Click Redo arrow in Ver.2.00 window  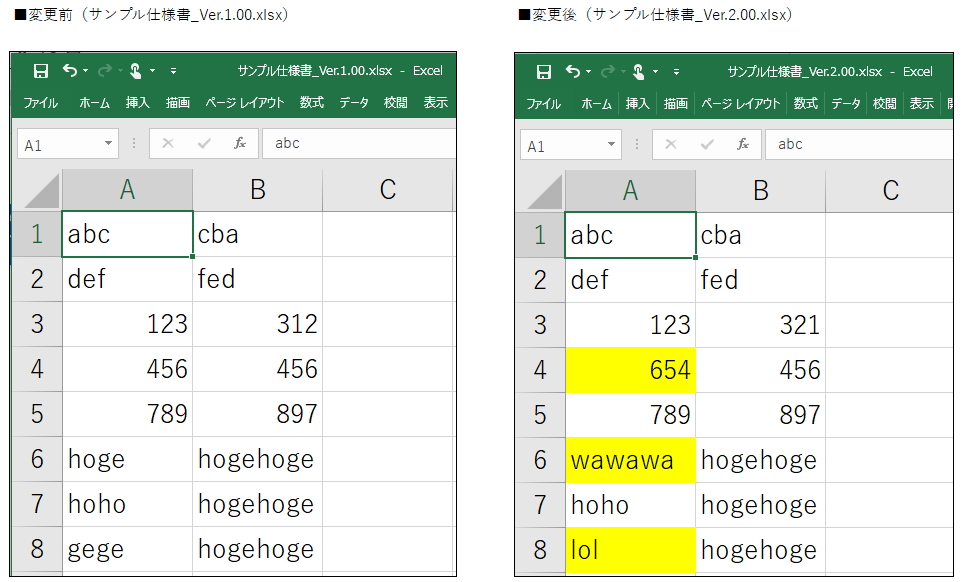(607, 72)
